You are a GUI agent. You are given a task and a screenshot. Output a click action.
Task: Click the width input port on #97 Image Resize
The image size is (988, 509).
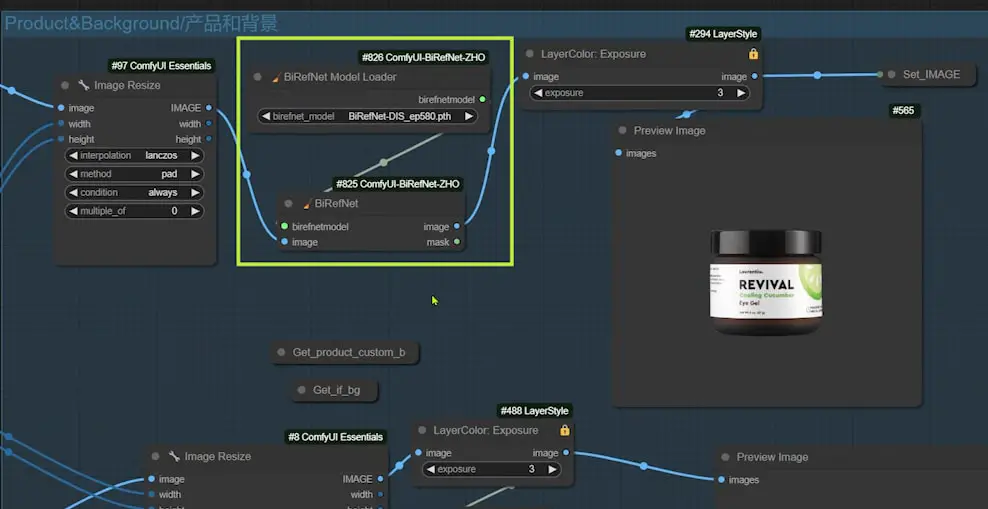60,123
